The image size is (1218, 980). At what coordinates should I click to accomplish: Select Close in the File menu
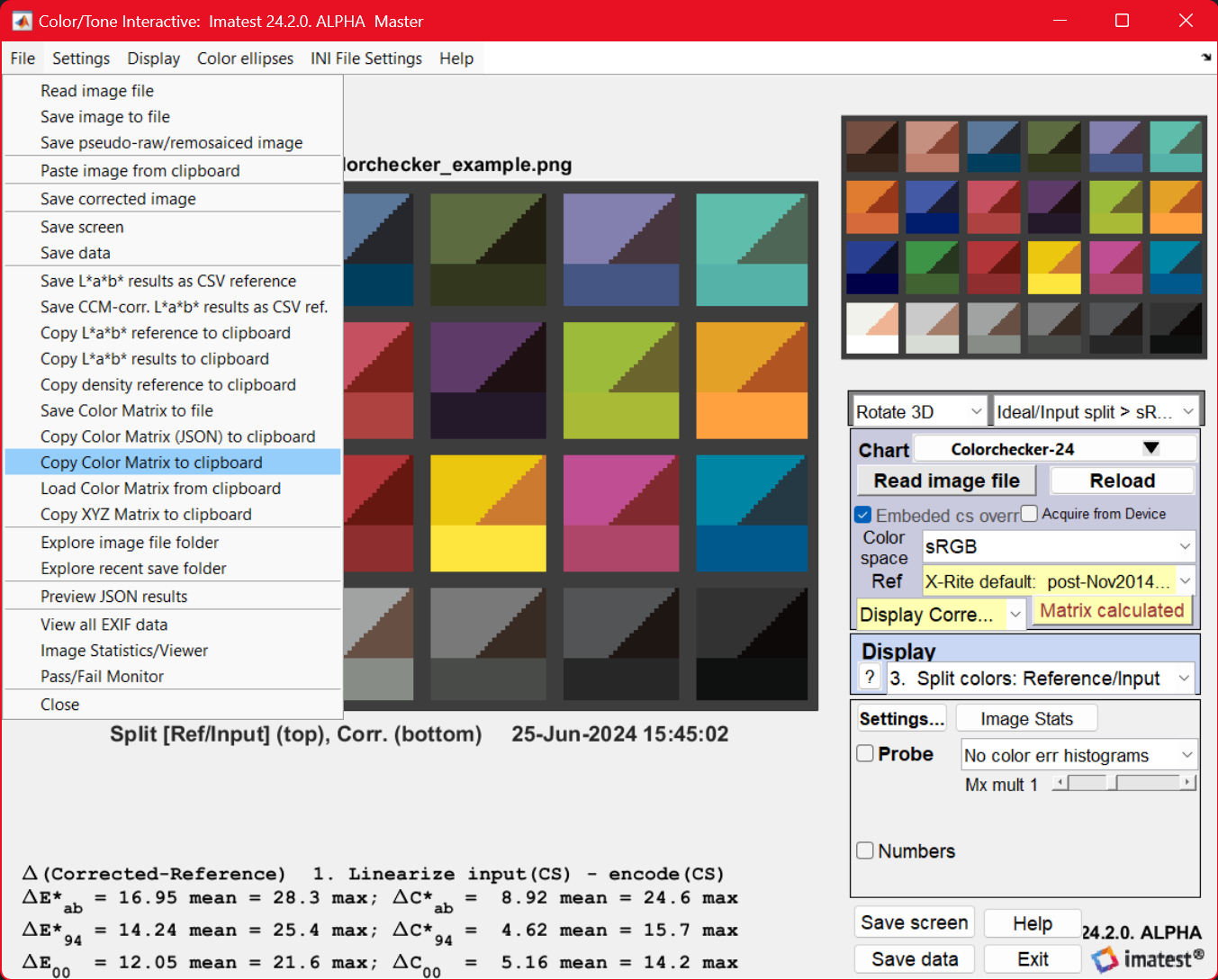click(x=173, y=705)
